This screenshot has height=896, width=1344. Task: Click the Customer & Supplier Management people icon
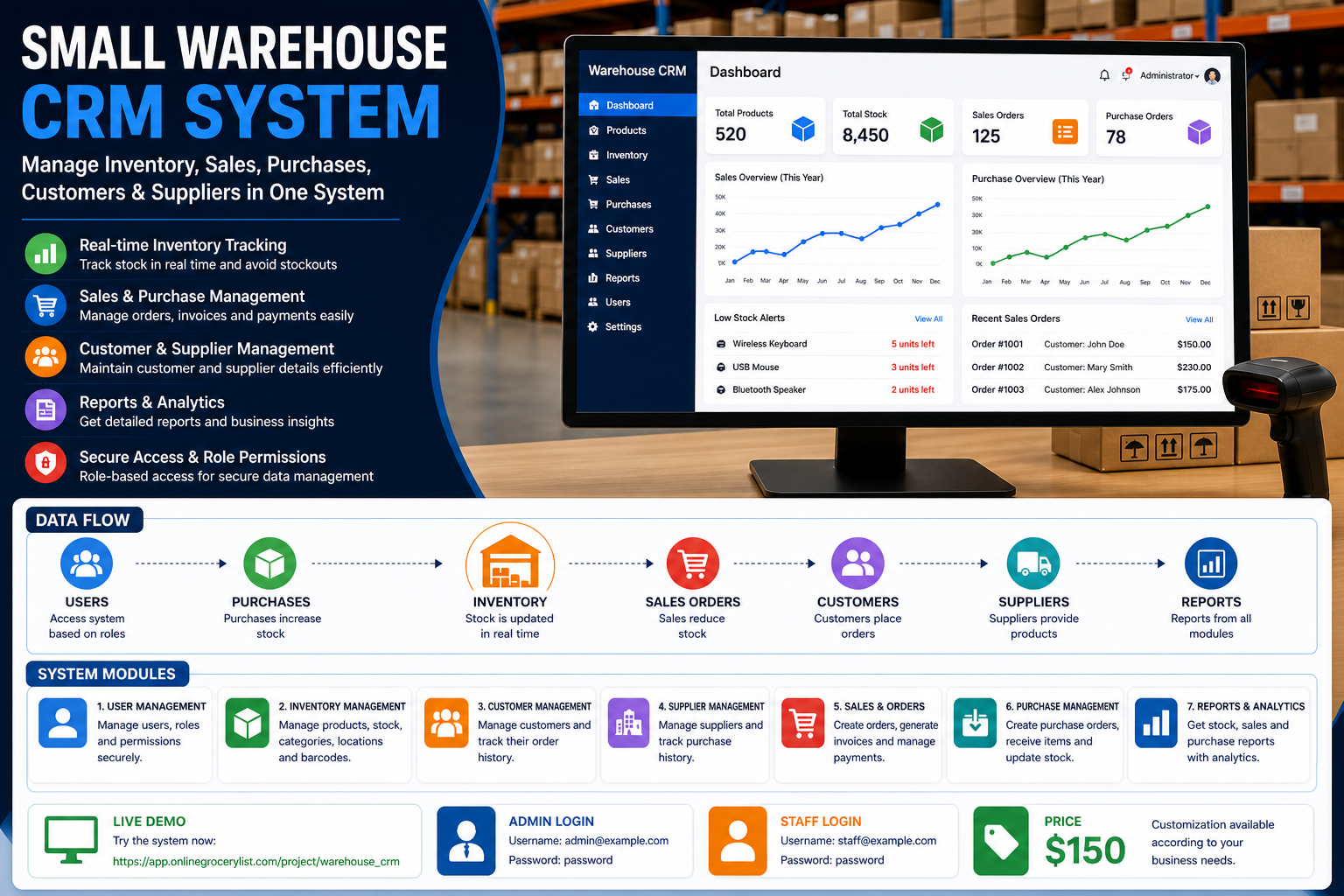pyautogui.click(x=45, y=357)
